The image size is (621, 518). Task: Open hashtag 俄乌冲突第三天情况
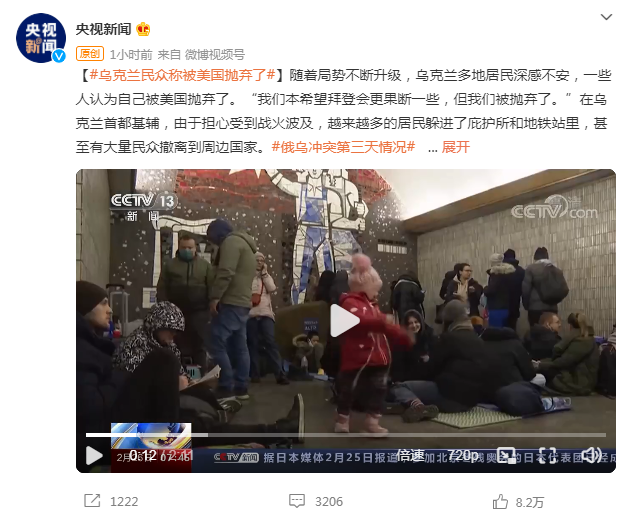pos(343,147)
